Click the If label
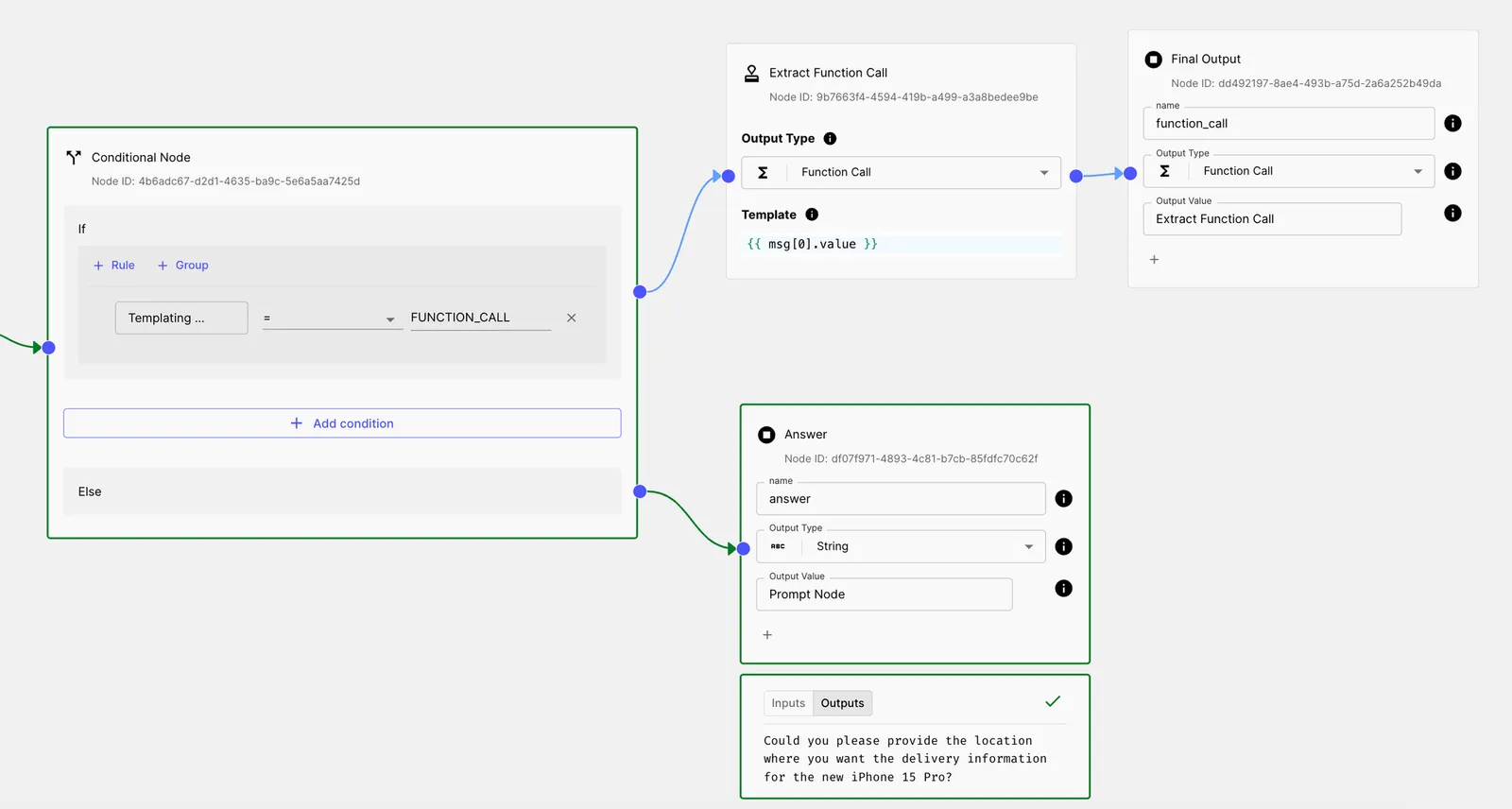This screenshot has height=809, width=1512. (82, 229)
